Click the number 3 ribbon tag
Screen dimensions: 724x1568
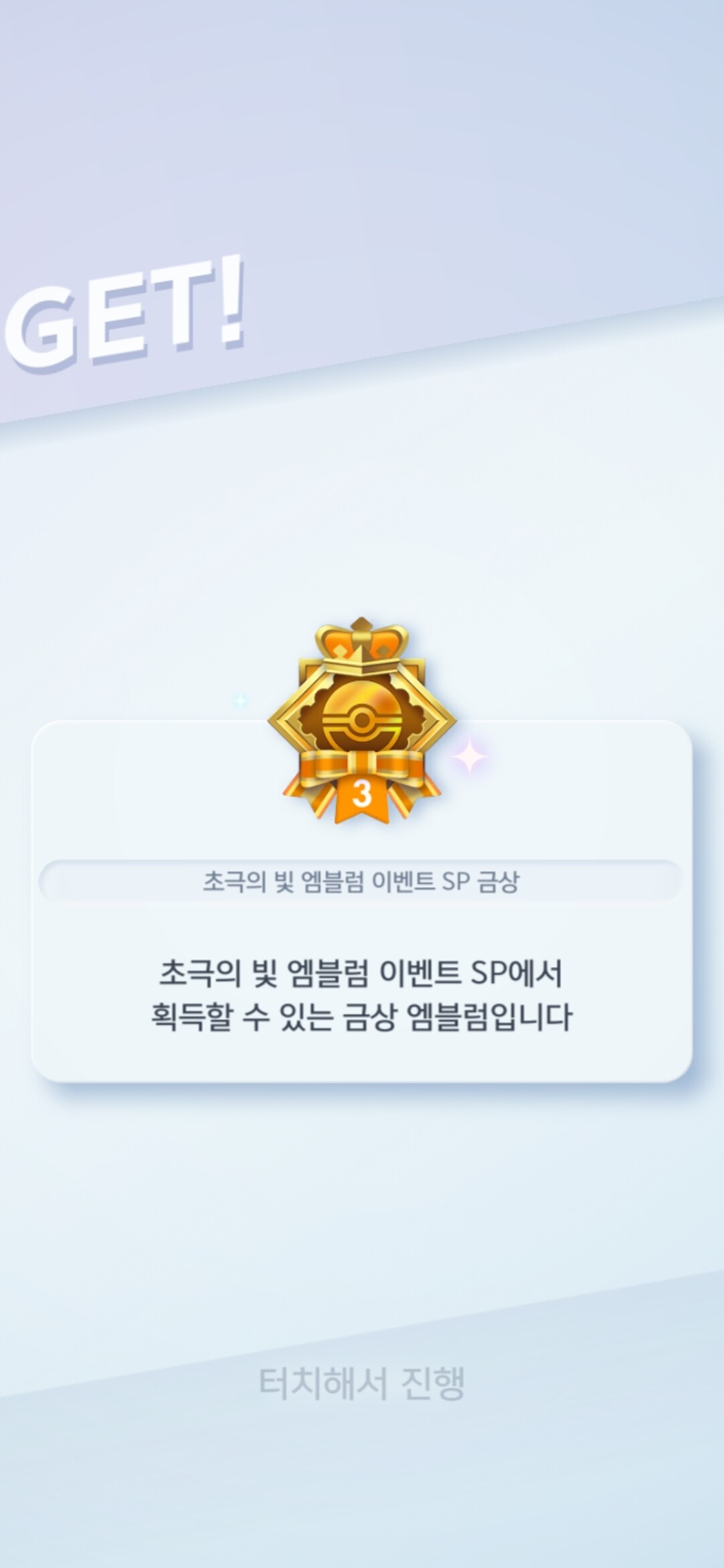point(362,796)
